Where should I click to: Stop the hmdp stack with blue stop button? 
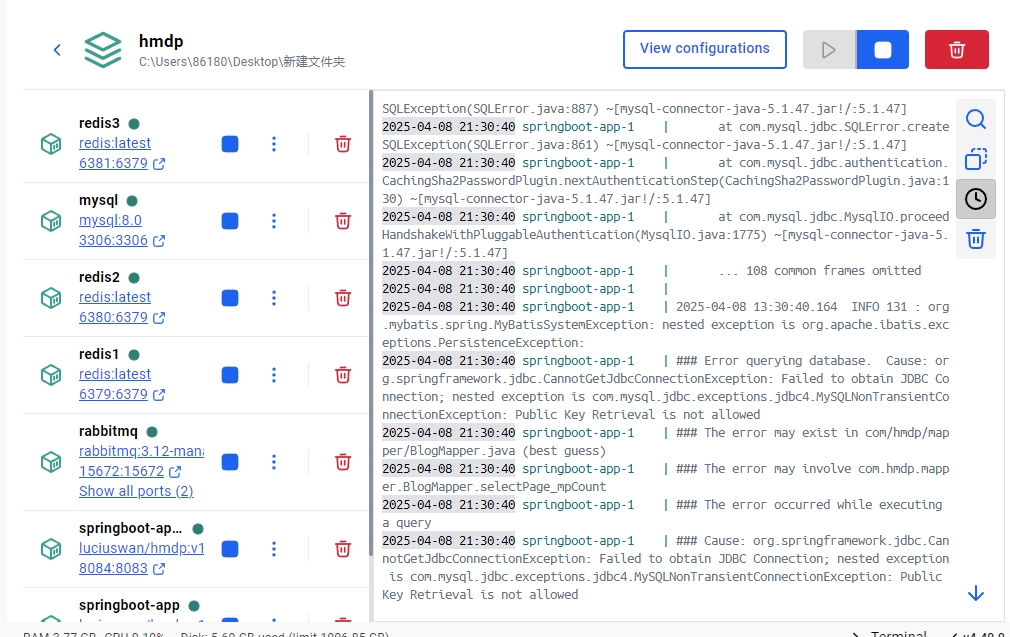click(882, 50)
